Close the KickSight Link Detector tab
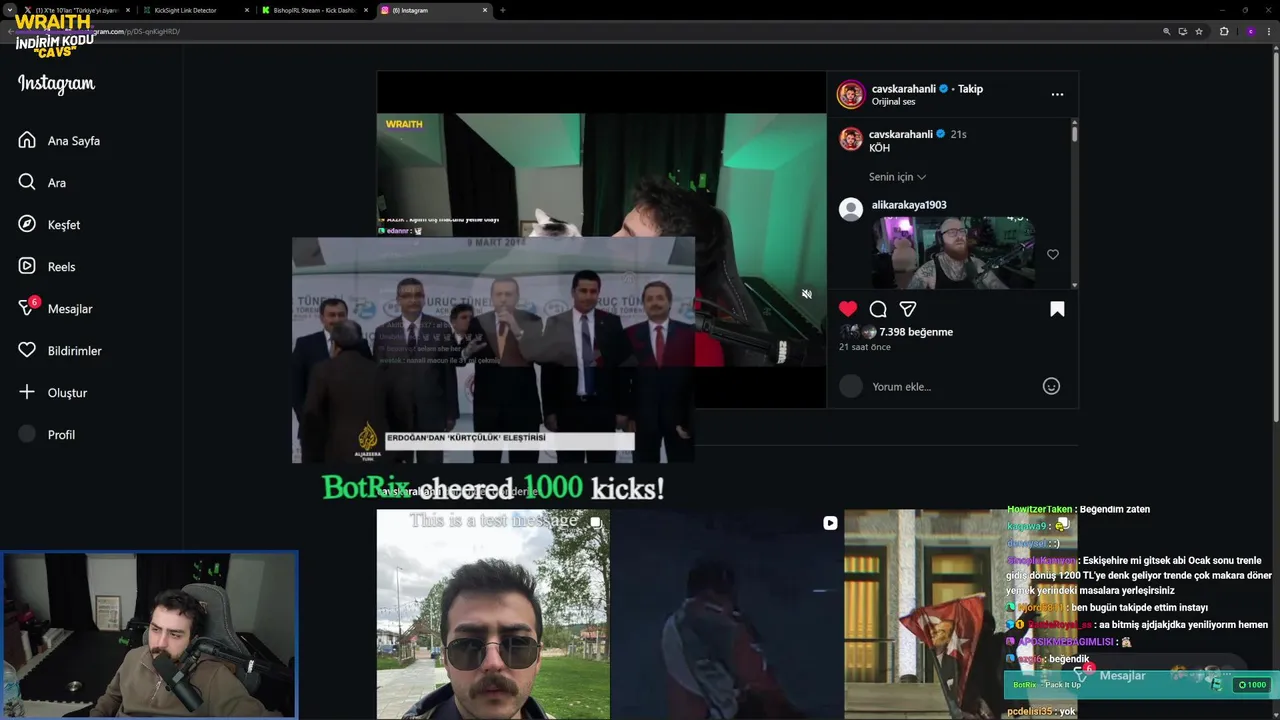This screenshot has height=720, width=1280. [x=246, y=10]
